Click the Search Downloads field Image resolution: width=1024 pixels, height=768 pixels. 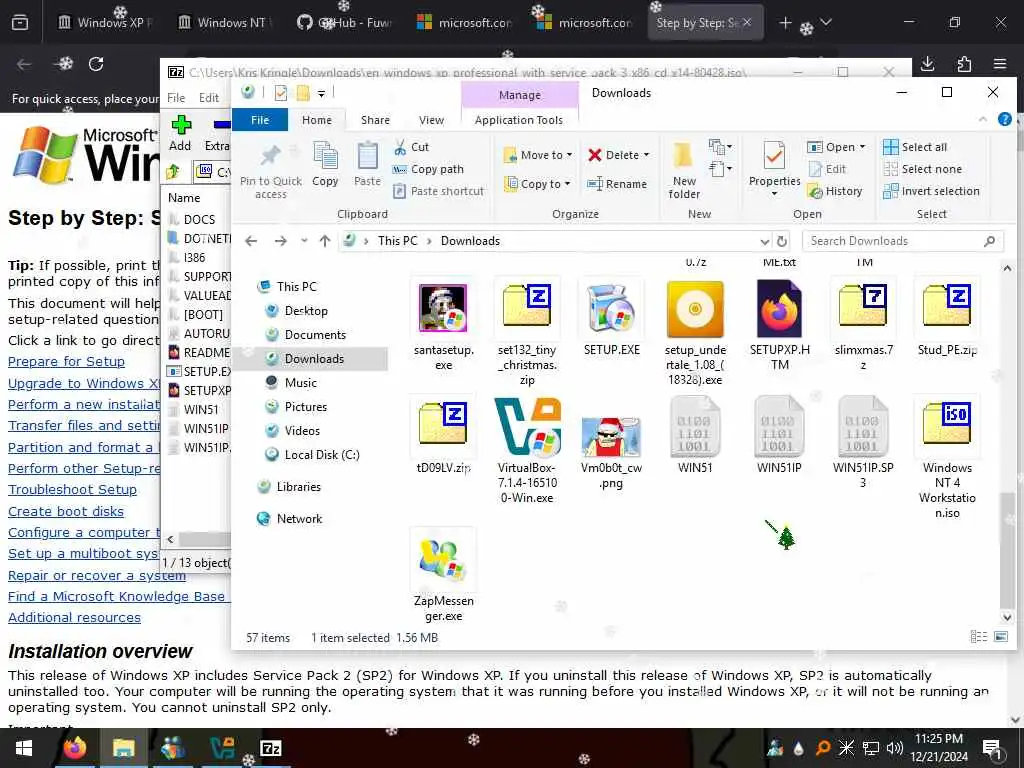coord(902,241)
